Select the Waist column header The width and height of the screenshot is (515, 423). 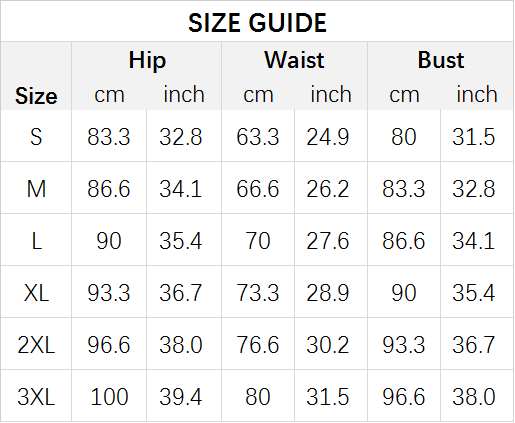[294, 60]
